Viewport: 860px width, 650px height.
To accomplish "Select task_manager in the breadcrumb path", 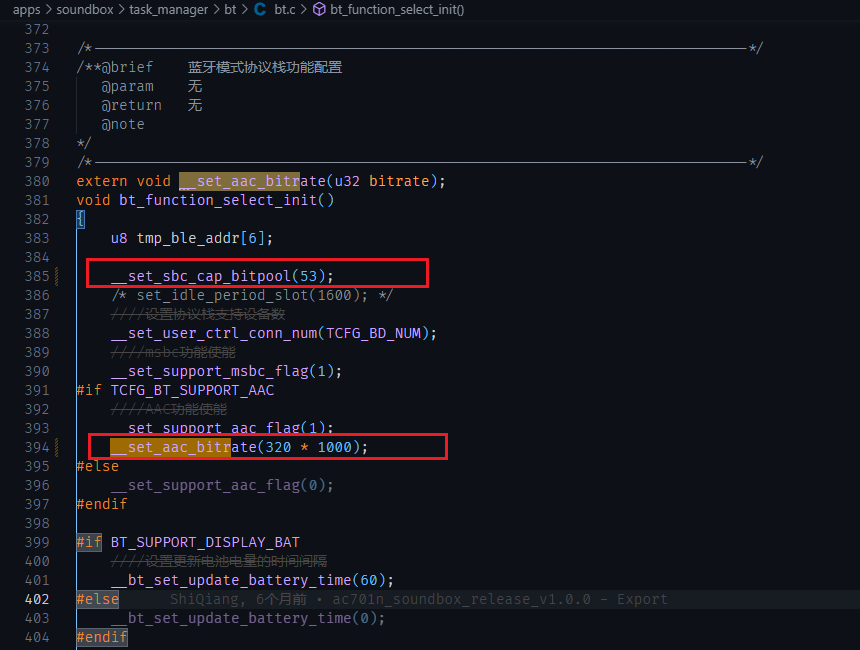I will (x=169, y=10).
